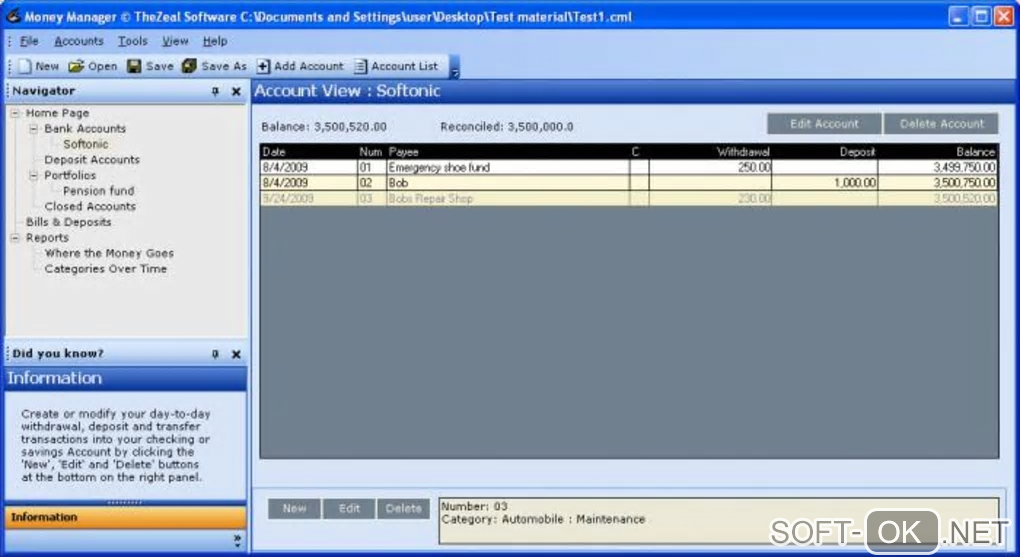Toggle cleared cell for Emergency shoe fund

pyautogui.click(x=639, y=167)
